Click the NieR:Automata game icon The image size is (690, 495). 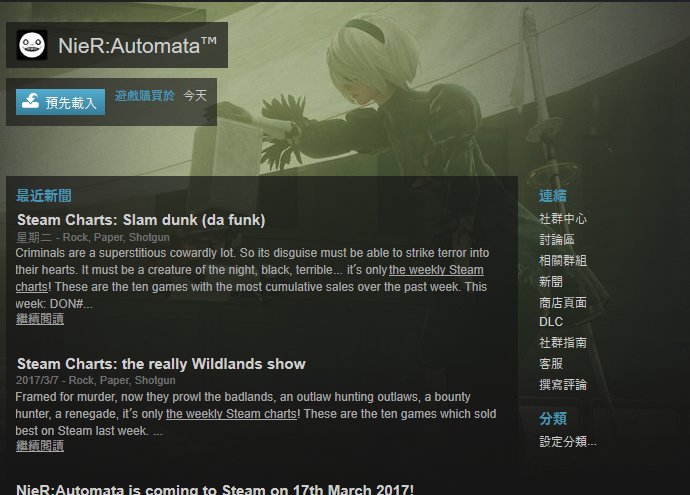pos(32,45)
